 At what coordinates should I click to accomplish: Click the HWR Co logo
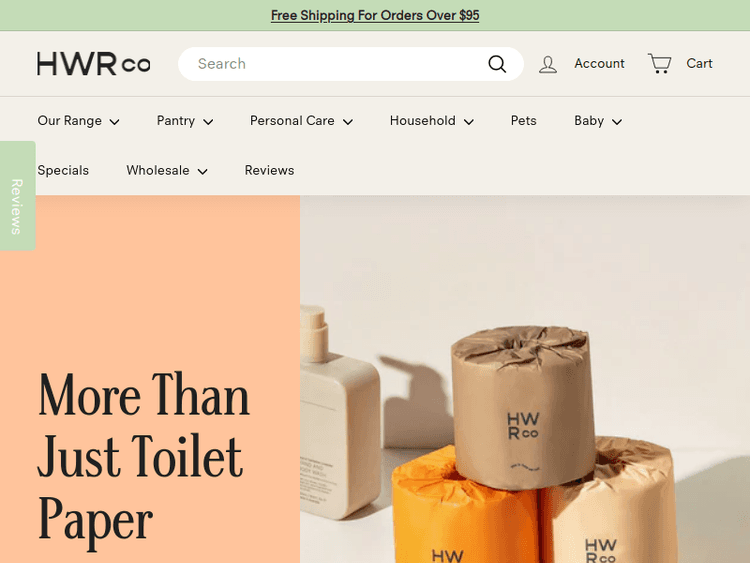(93, 64)
